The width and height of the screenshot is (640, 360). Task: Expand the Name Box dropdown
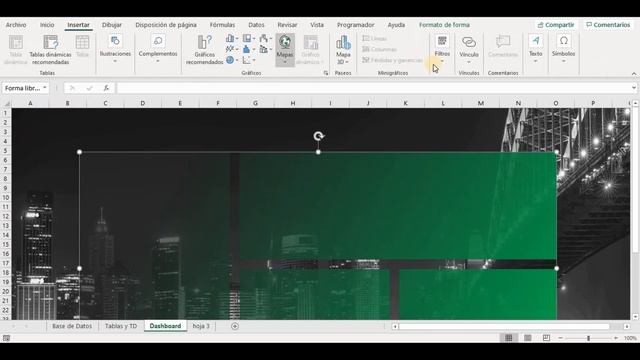pyautogui.click(x=44, y=88)
